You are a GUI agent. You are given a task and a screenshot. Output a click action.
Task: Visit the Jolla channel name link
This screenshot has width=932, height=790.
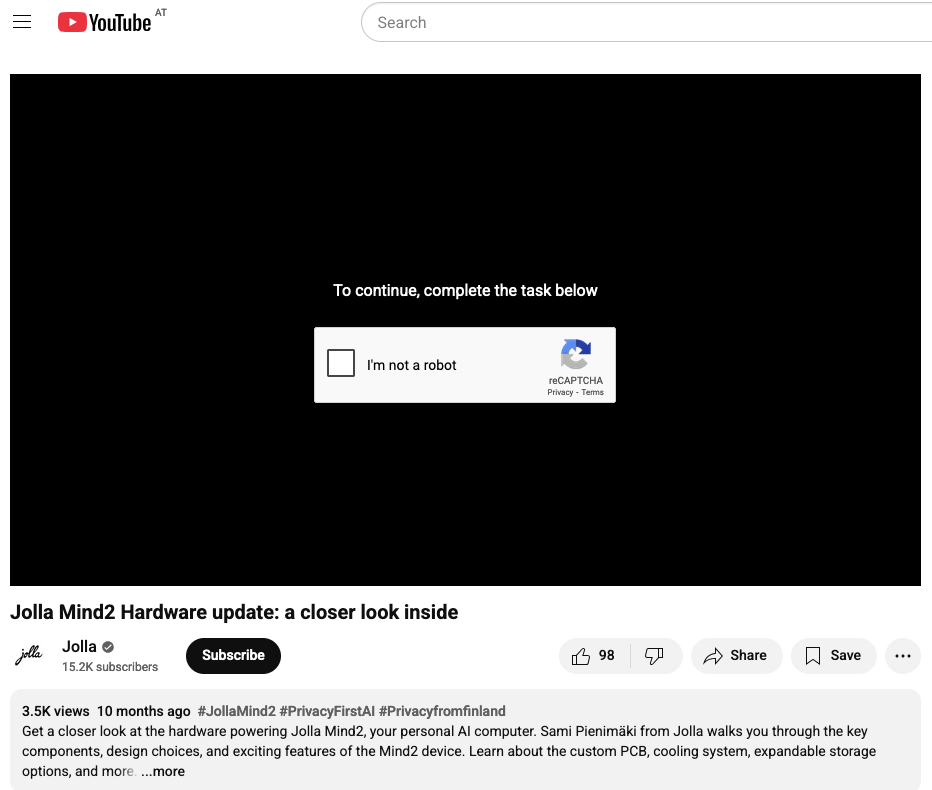79,646
